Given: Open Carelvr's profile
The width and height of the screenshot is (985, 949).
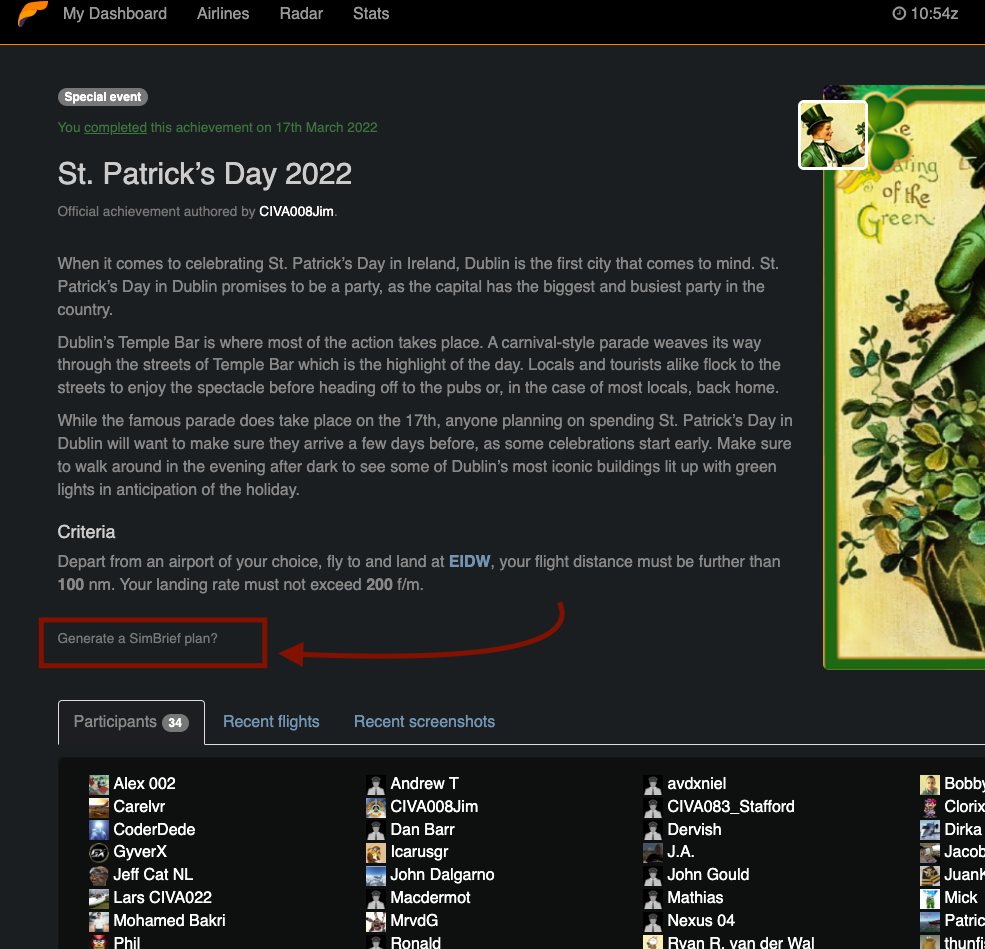Looking at the screenshot, I should tap(139, 806).
